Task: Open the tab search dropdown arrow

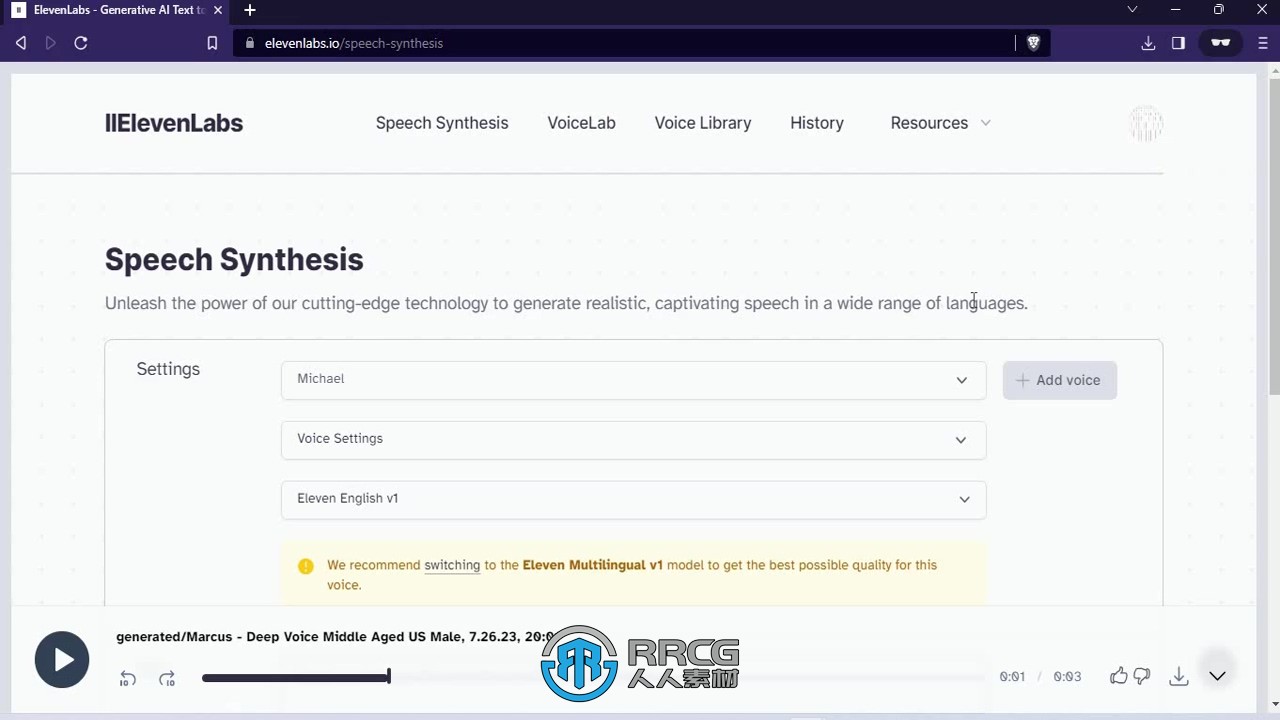Action: (x=1132, y=9)
